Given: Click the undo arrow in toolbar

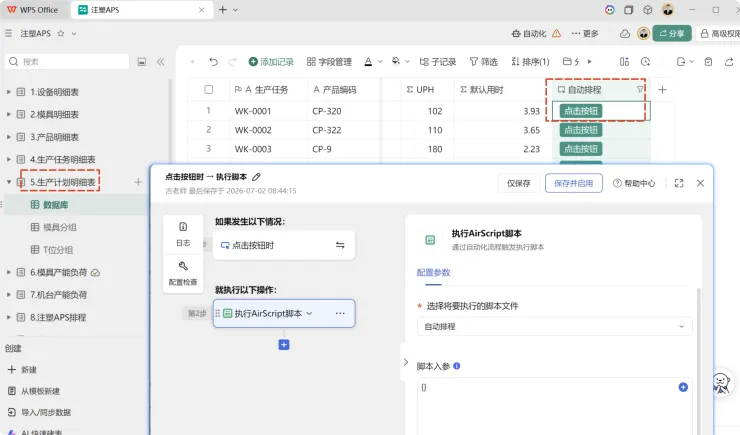Looking at the screenshot, I should 213,62.
